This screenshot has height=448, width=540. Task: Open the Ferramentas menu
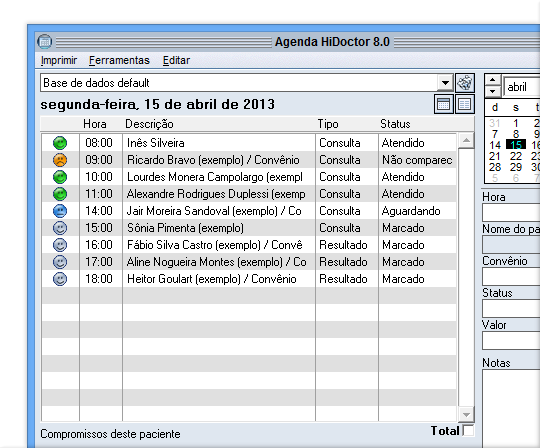coord(119,60)
